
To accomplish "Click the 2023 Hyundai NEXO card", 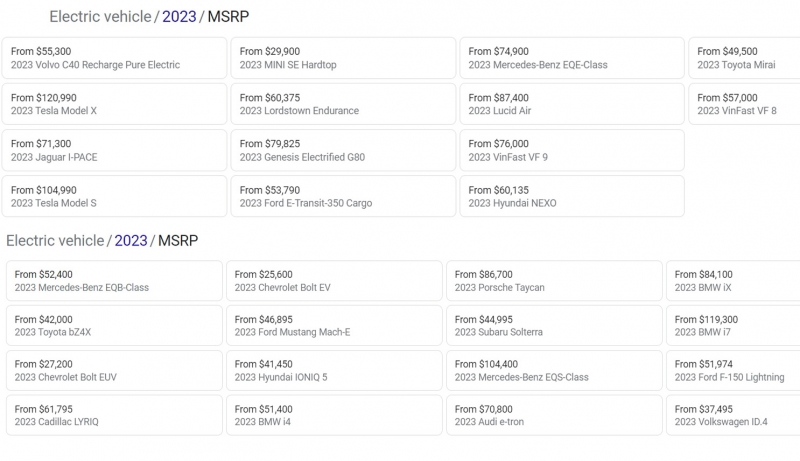I will tap(571, 196).
